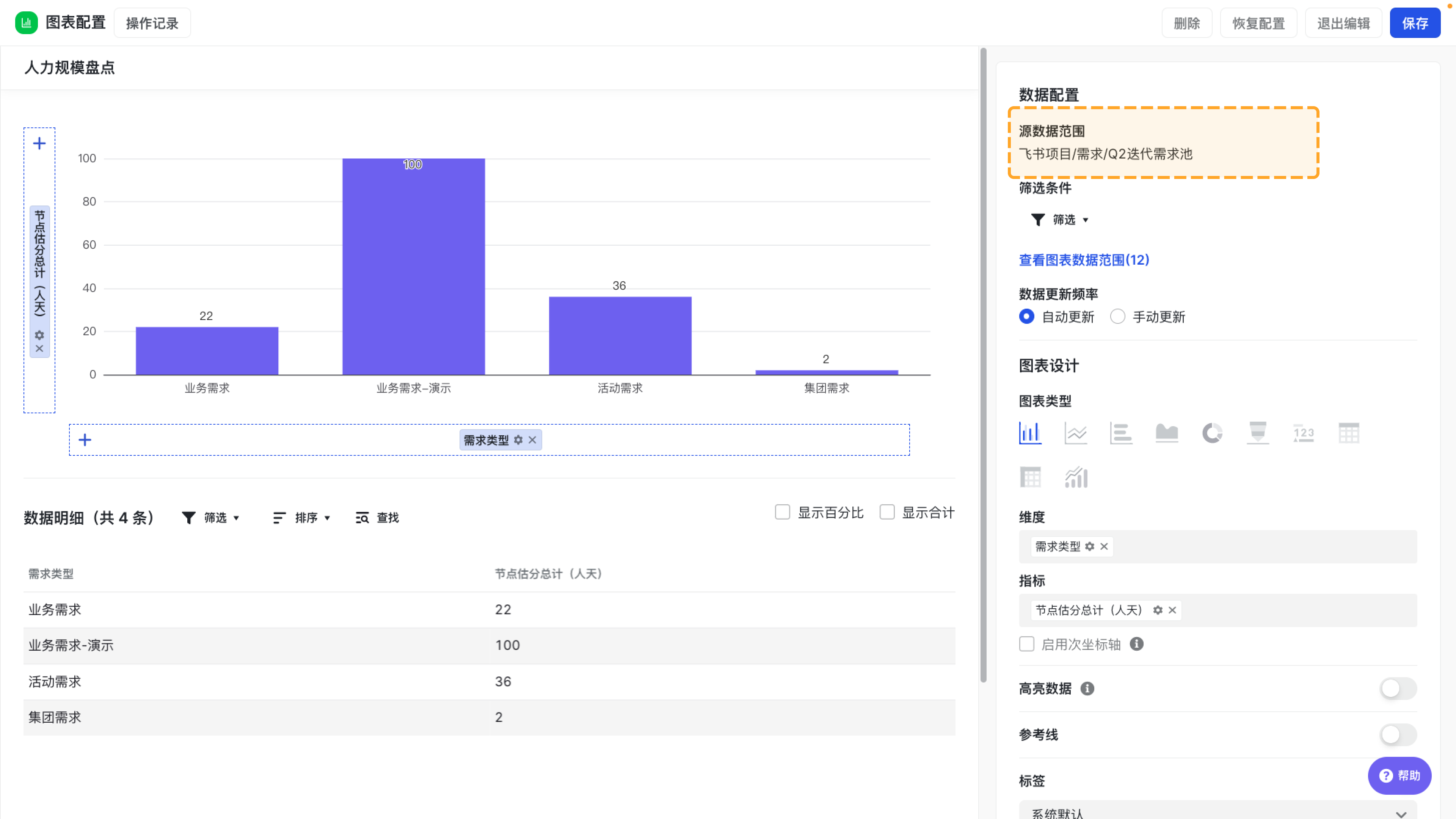Toggle 高亮数据 switch on
Viewport: 1456px width, 819px height.
[x=1398, y=689]
